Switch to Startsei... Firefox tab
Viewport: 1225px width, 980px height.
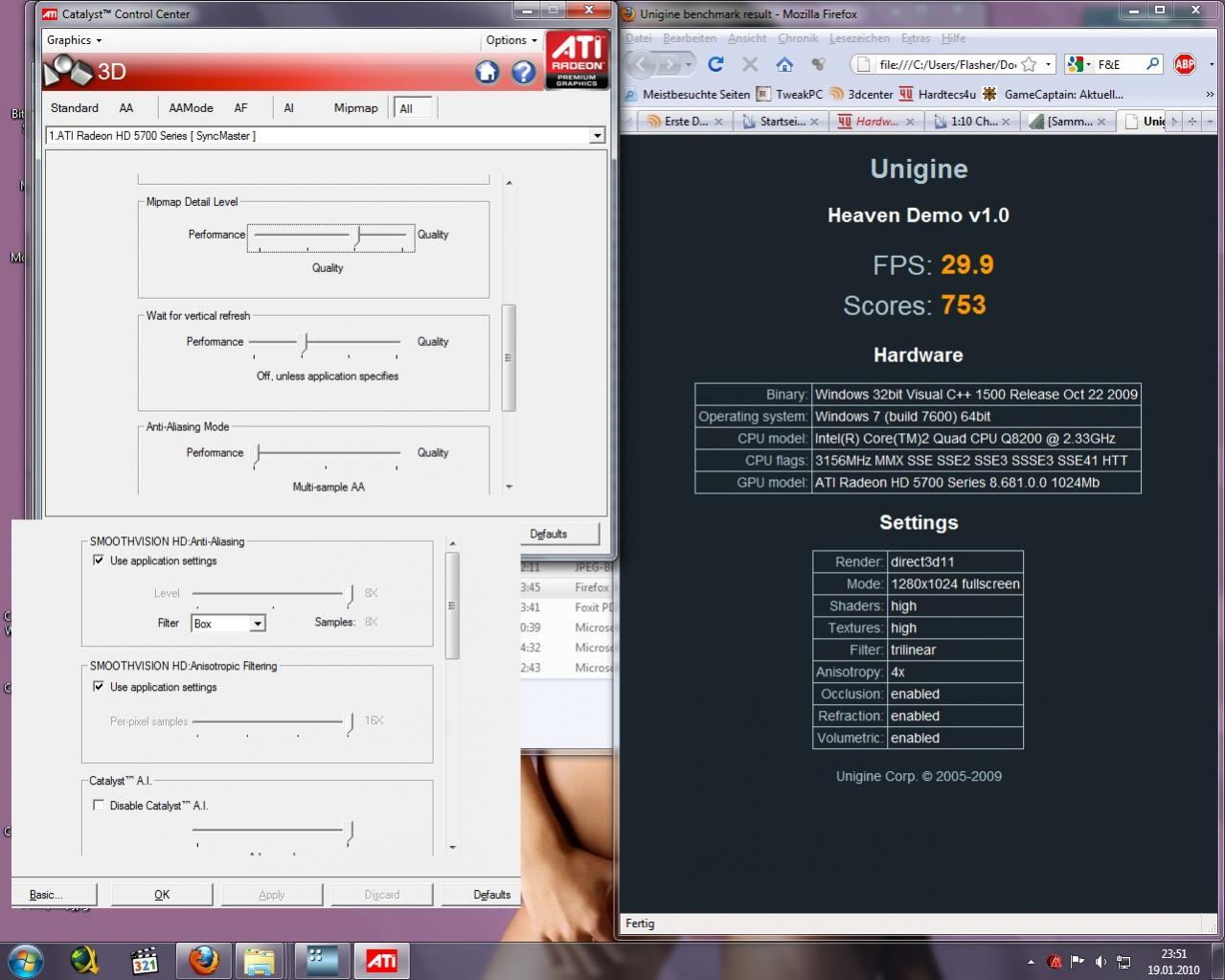pyautogui.click(x=782, y=122)
